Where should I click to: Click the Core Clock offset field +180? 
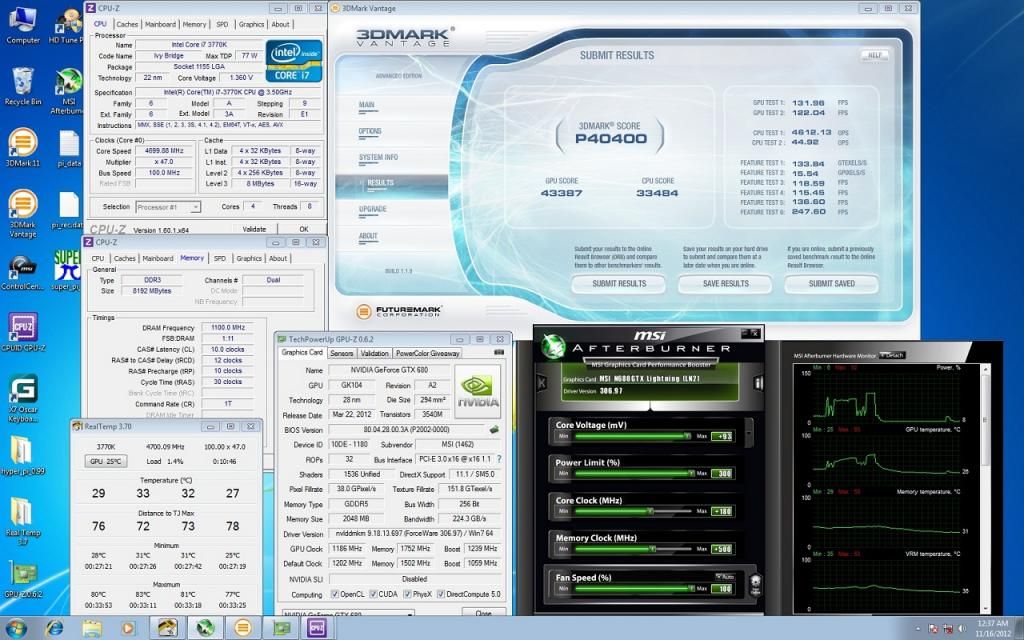(722, 511)
